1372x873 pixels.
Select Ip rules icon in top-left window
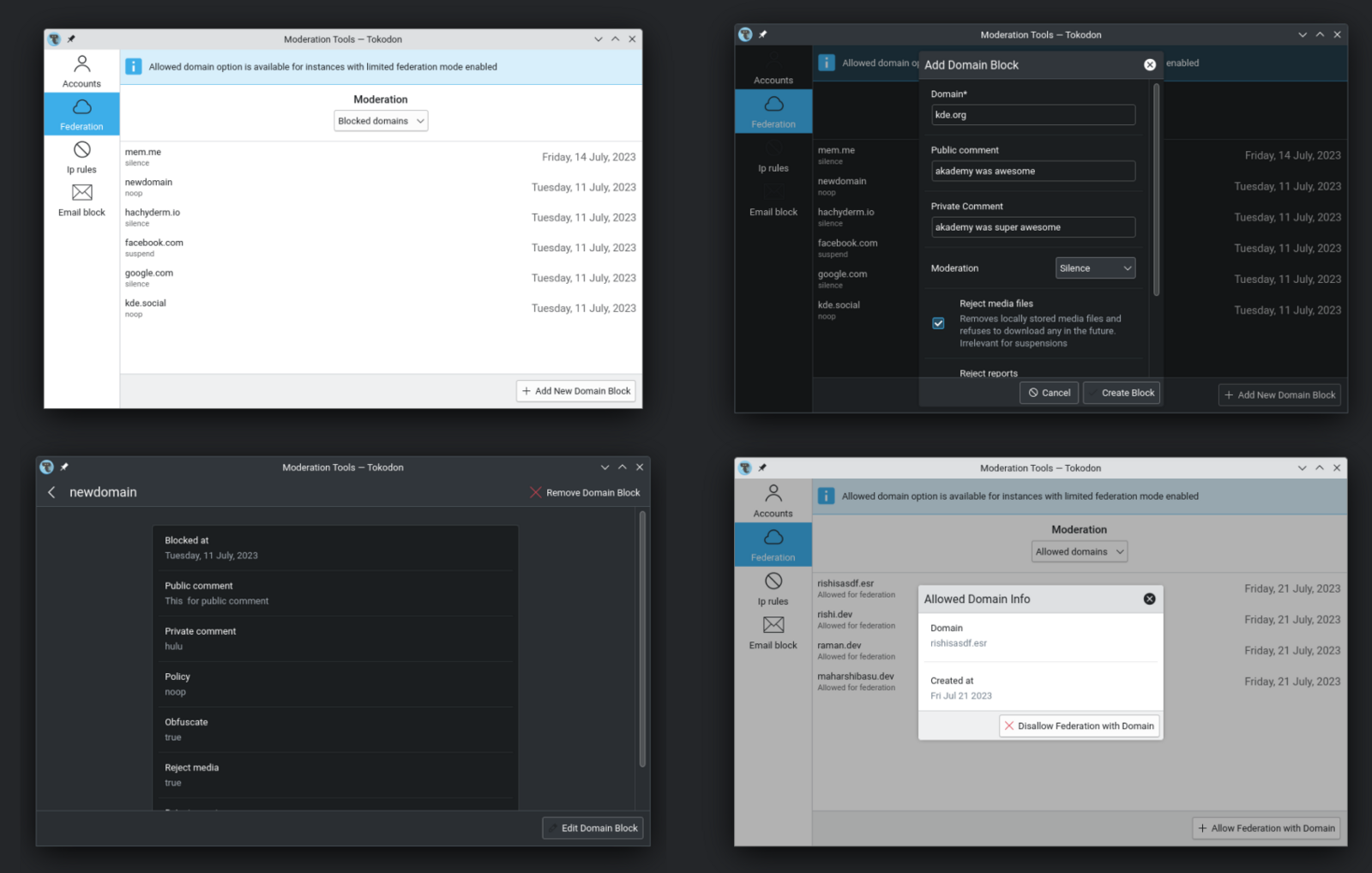pyautogui.click(x=81, y=150)
